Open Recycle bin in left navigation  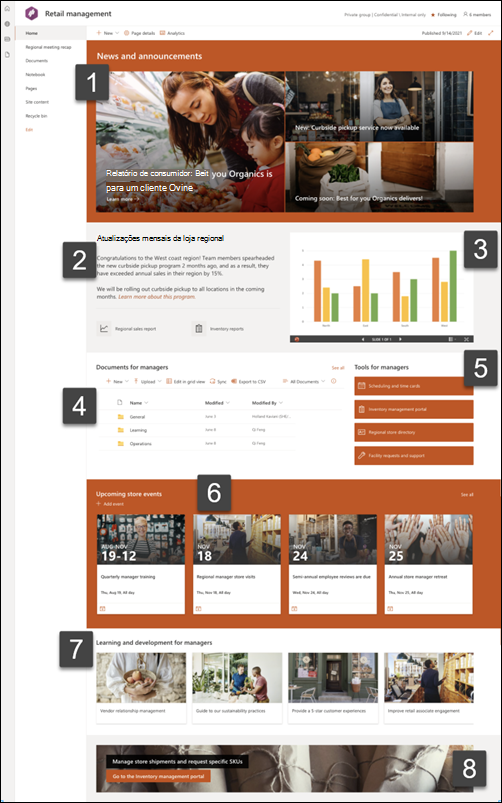(x=36, y=116)
